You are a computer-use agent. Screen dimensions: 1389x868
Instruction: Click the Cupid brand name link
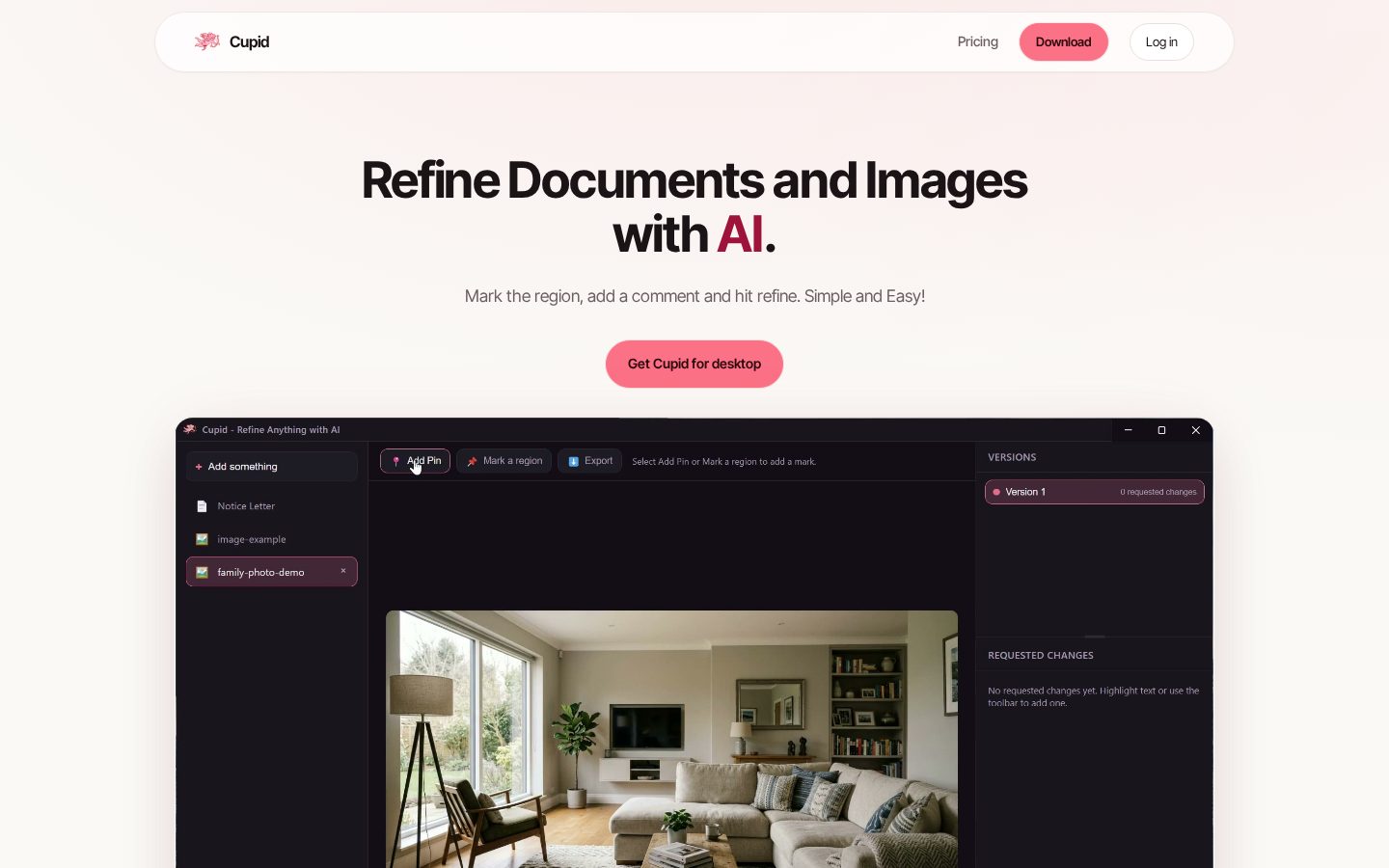pos(249,41)
